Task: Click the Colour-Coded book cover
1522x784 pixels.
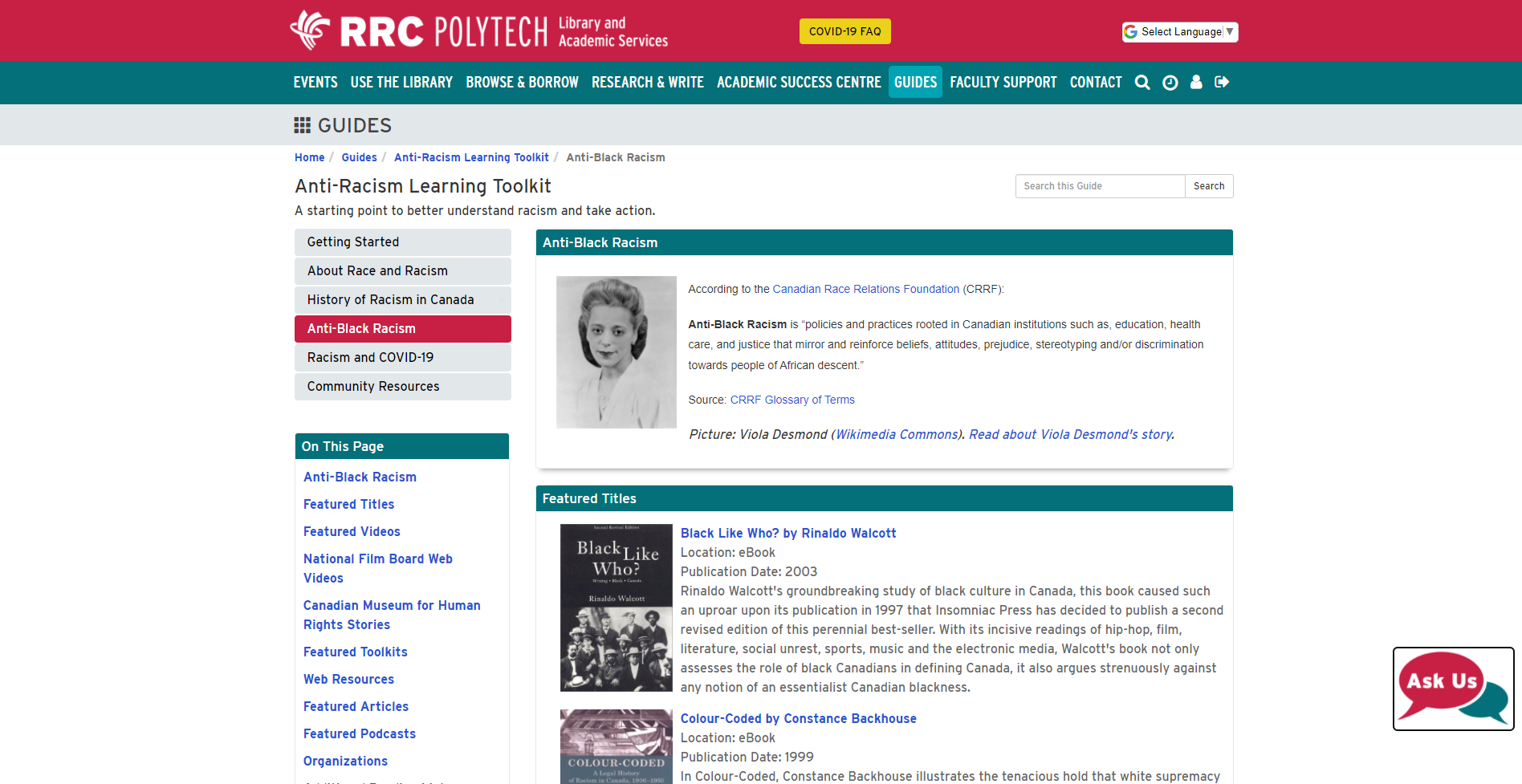Action: pos(617,746)
